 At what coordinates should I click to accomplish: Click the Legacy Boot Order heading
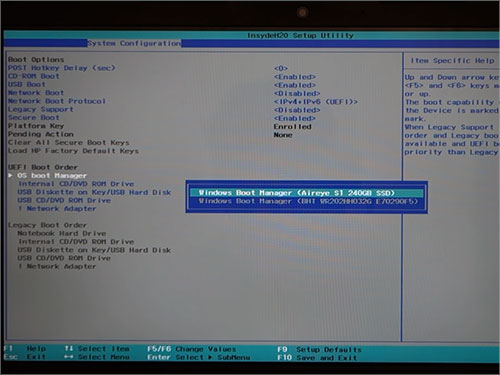click(x=47, y=225)
